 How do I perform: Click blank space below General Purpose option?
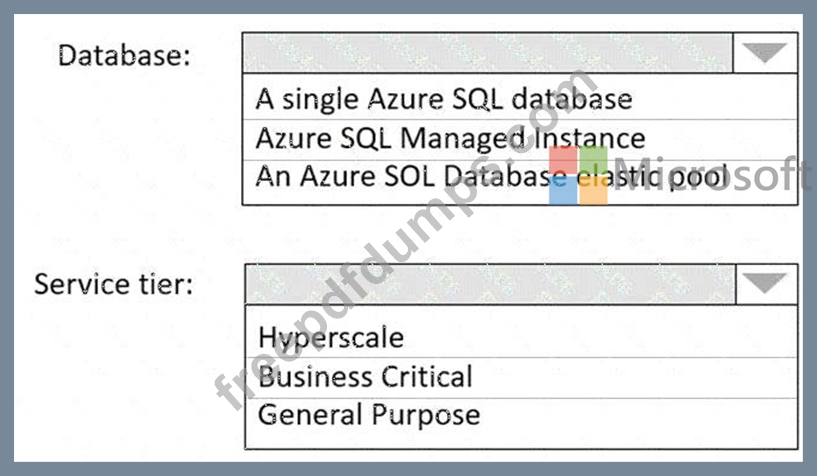click(x=520, y=438)
